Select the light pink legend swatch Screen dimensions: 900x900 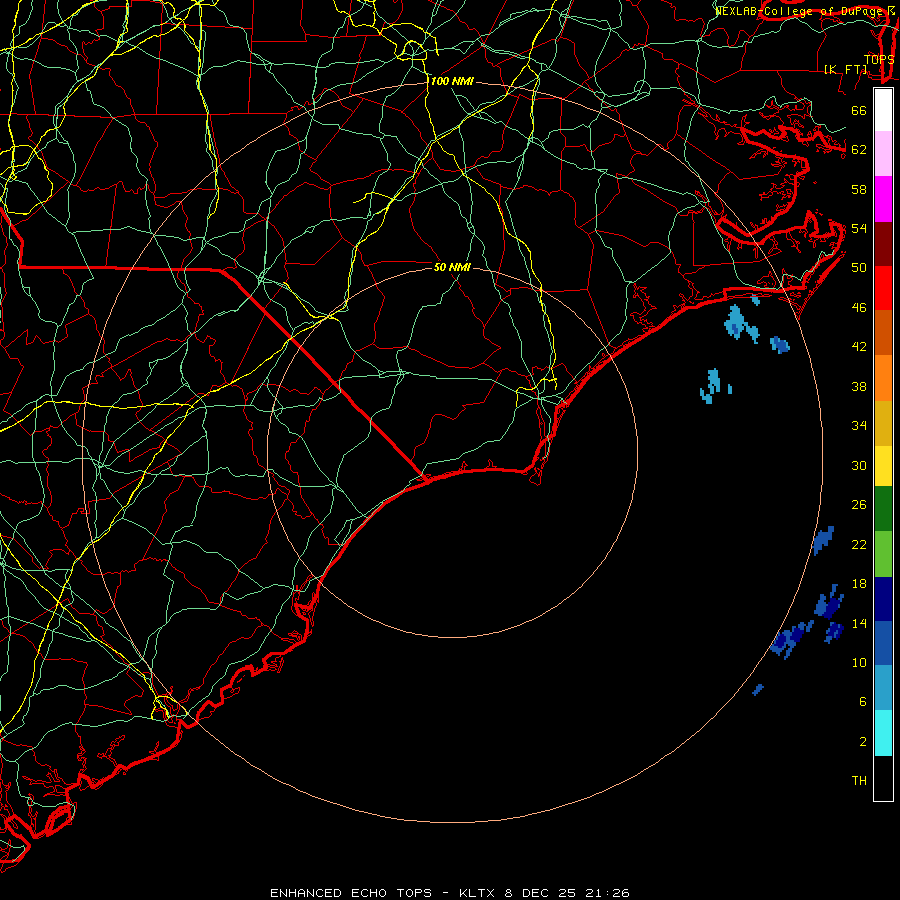pyautogui.click(x=883, y=154)
